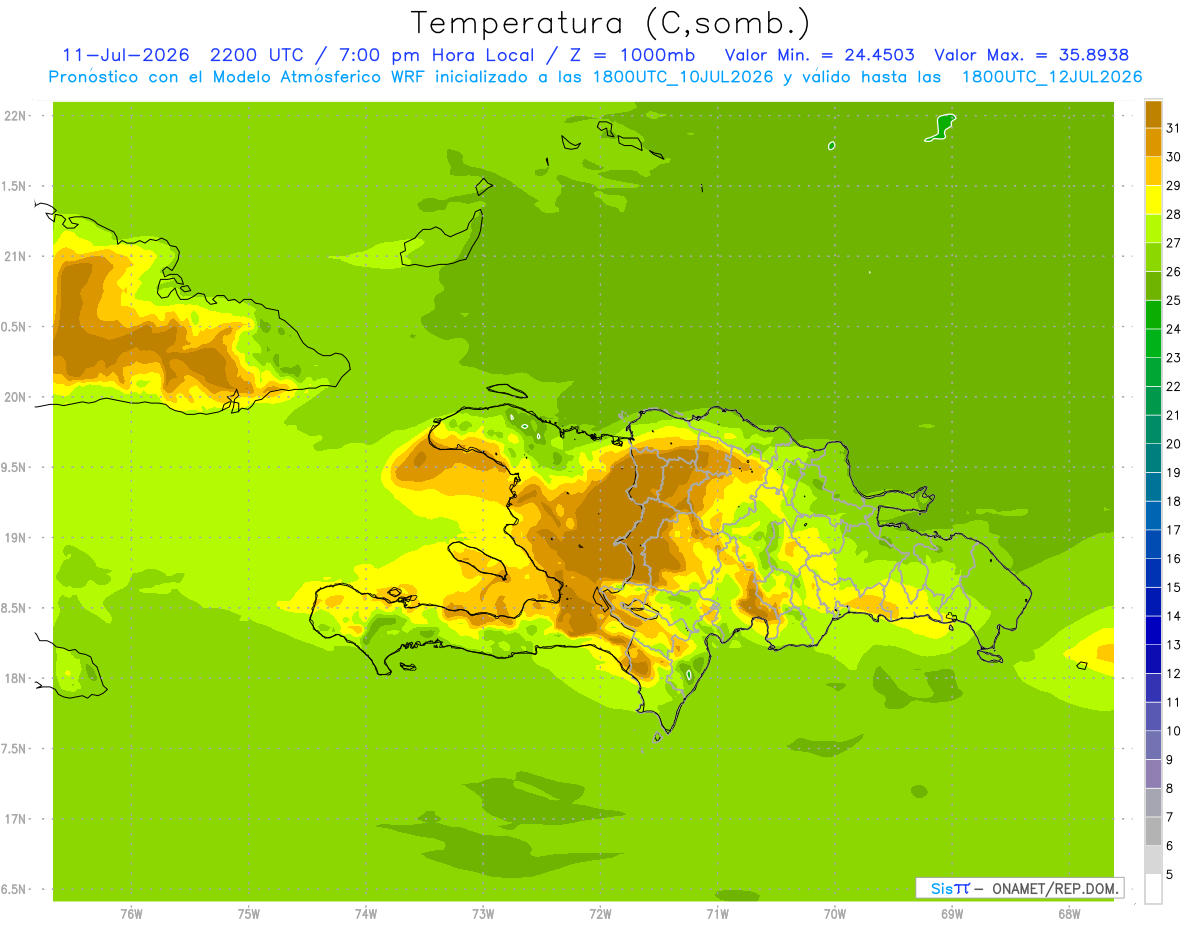
Task: Click the teal swatch between 19 and 20
Action: [x=1153, y=458]
